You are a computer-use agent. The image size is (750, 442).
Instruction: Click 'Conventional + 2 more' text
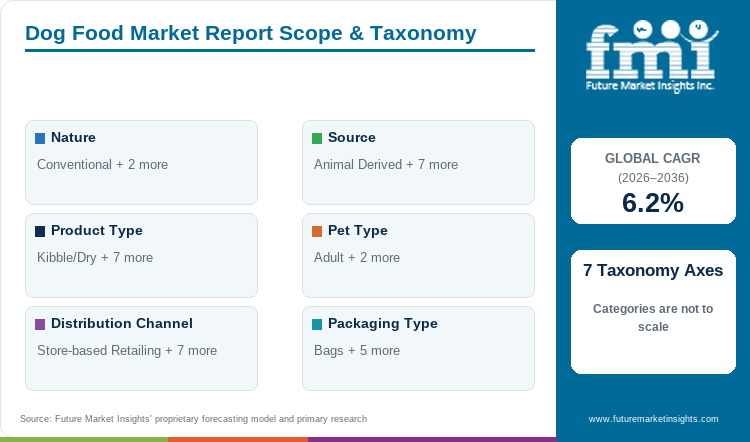click(102, 165)
